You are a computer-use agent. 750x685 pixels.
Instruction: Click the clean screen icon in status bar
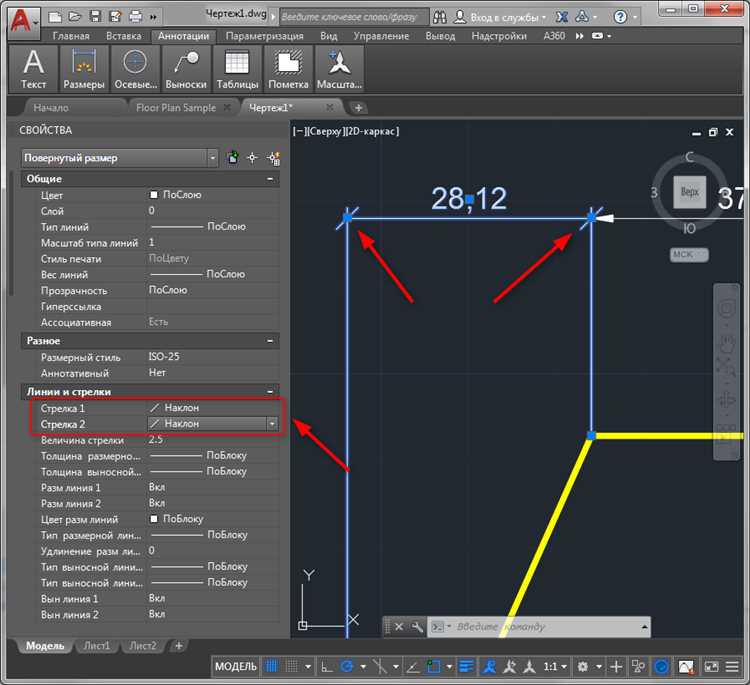[x=711, y=666]
